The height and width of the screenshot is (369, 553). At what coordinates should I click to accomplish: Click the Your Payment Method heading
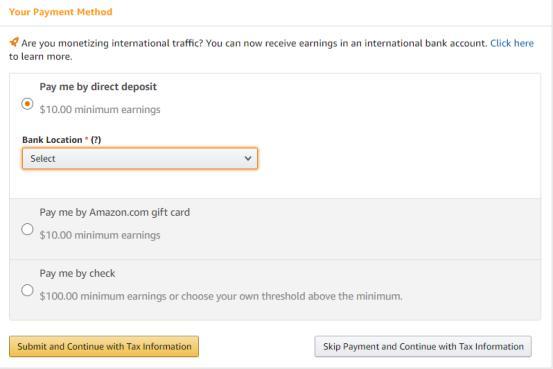click(61, 12)
